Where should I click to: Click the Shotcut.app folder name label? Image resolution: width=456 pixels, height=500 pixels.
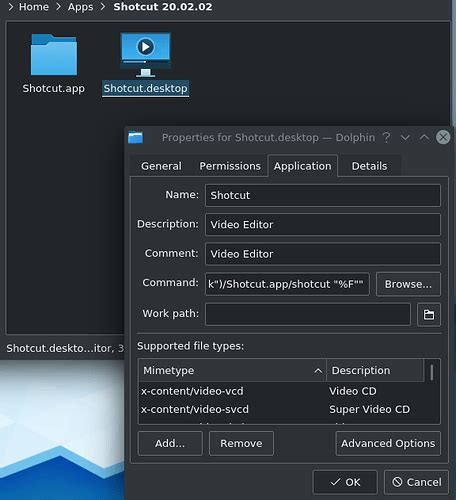pyautogui.click(x=54, y=89)
